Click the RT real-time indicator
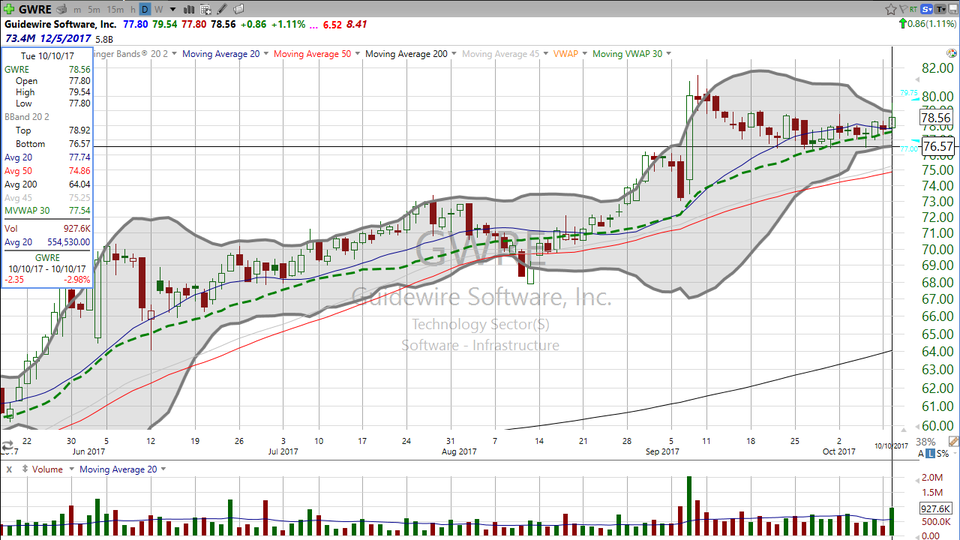 913,9
